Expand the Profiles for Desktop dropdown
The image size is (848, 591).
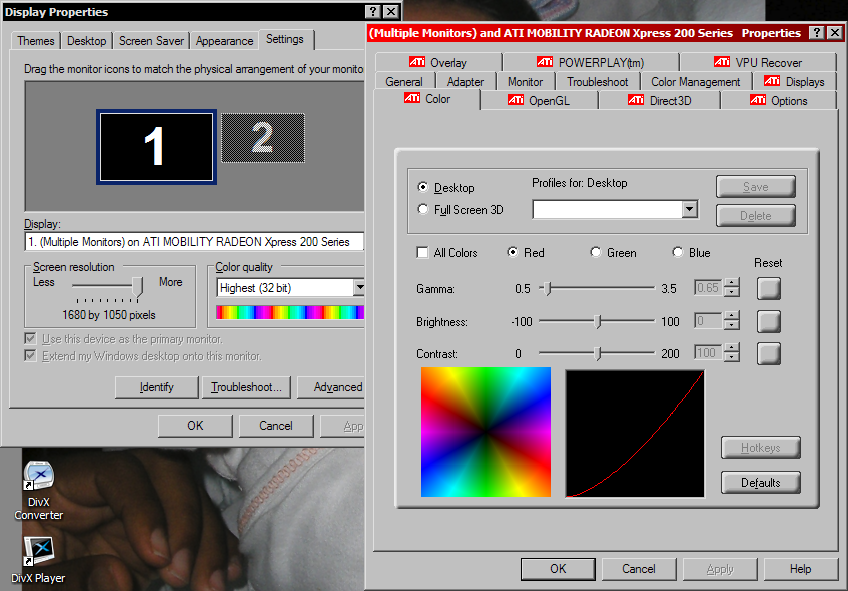coord(689,209)
